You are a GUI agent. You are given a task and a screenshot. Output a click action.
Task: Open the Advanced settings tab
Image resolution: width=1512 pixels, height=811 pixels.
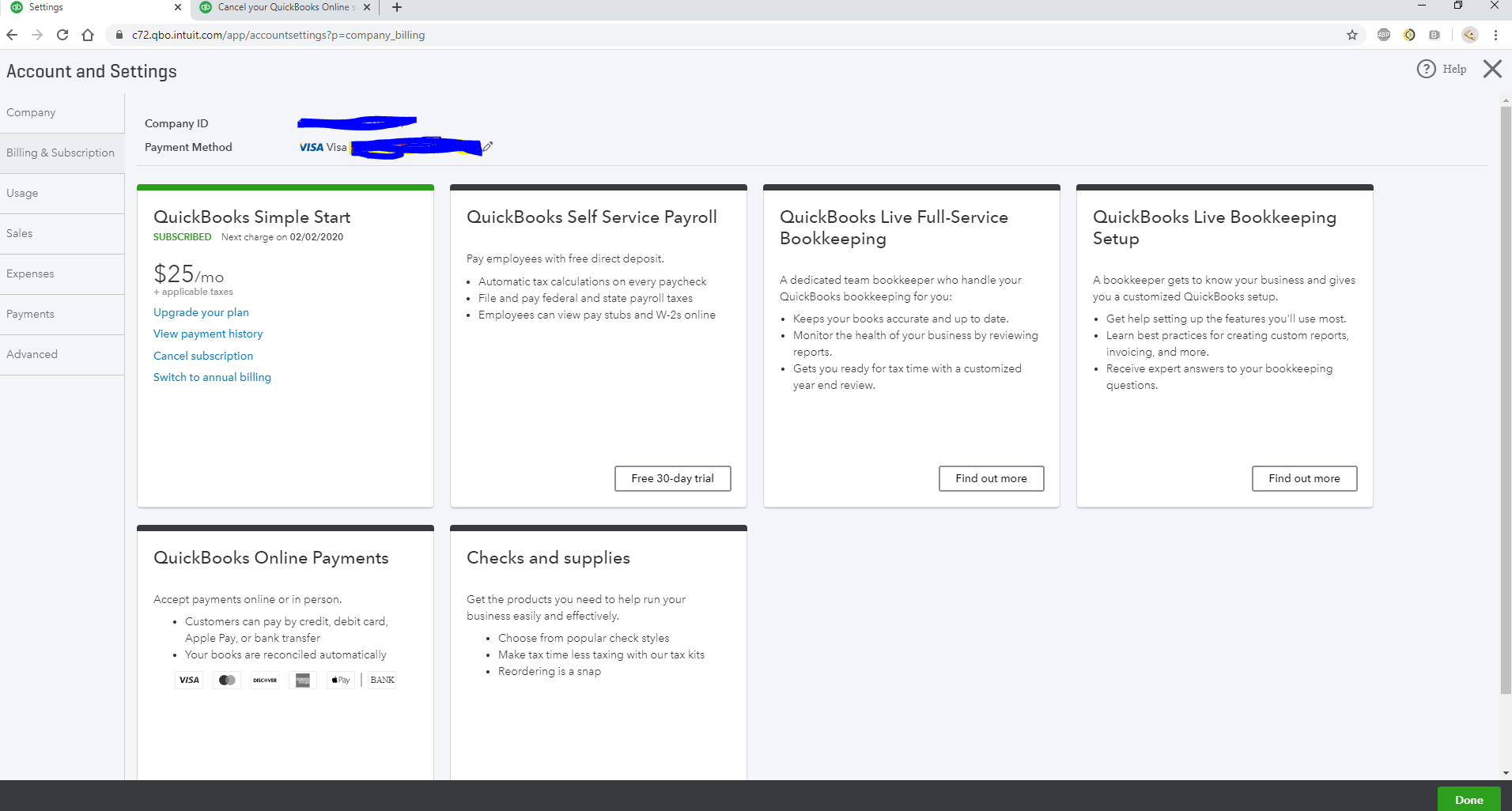(x=62, y=355)
